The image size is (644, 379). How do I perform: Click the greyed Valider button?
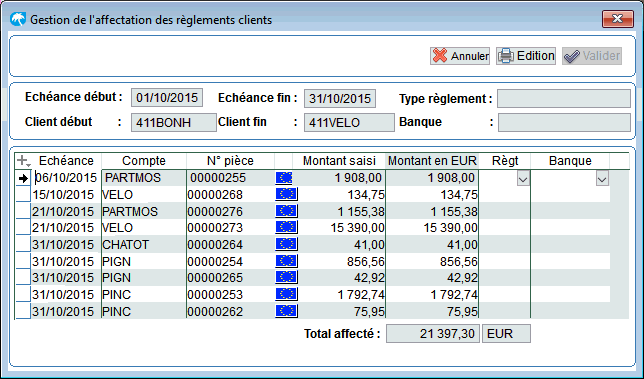point(592,56)
